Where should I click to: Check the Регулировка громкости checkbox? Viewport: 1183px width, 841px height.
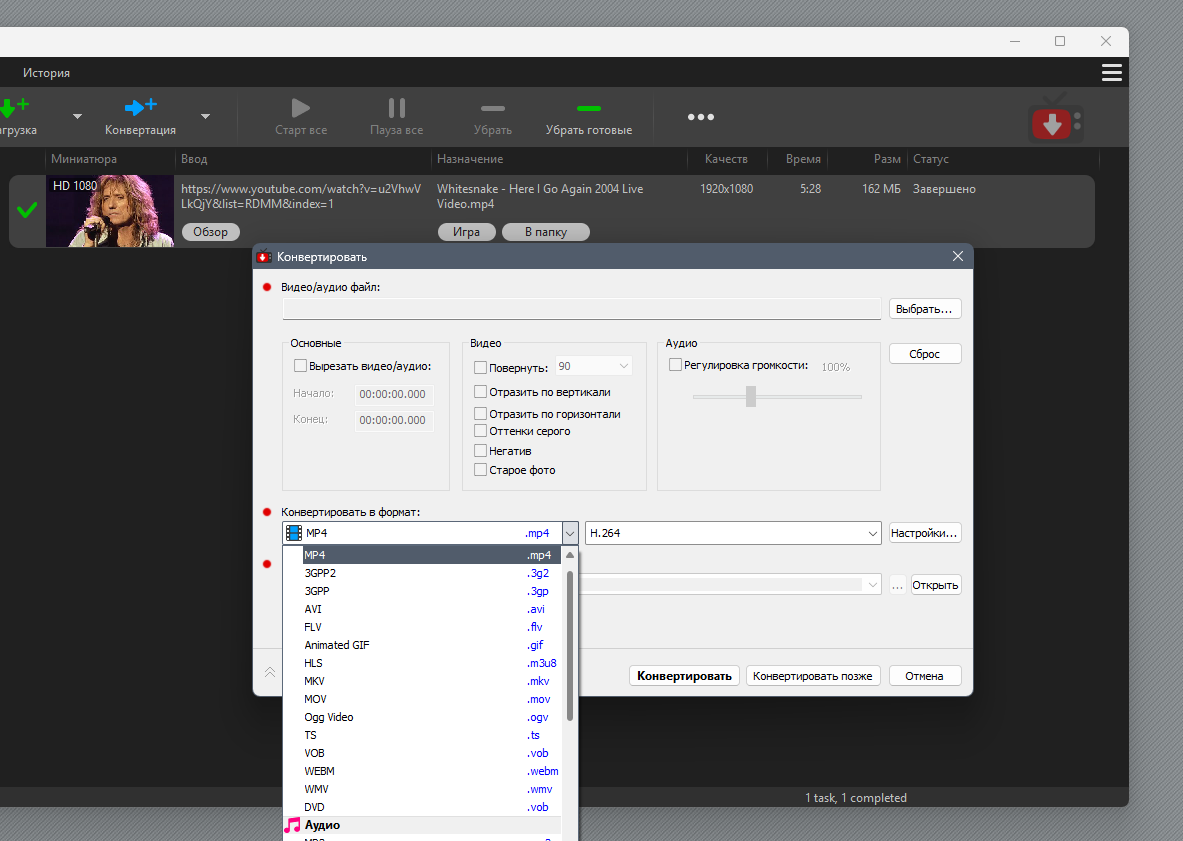tap(675, 365)
